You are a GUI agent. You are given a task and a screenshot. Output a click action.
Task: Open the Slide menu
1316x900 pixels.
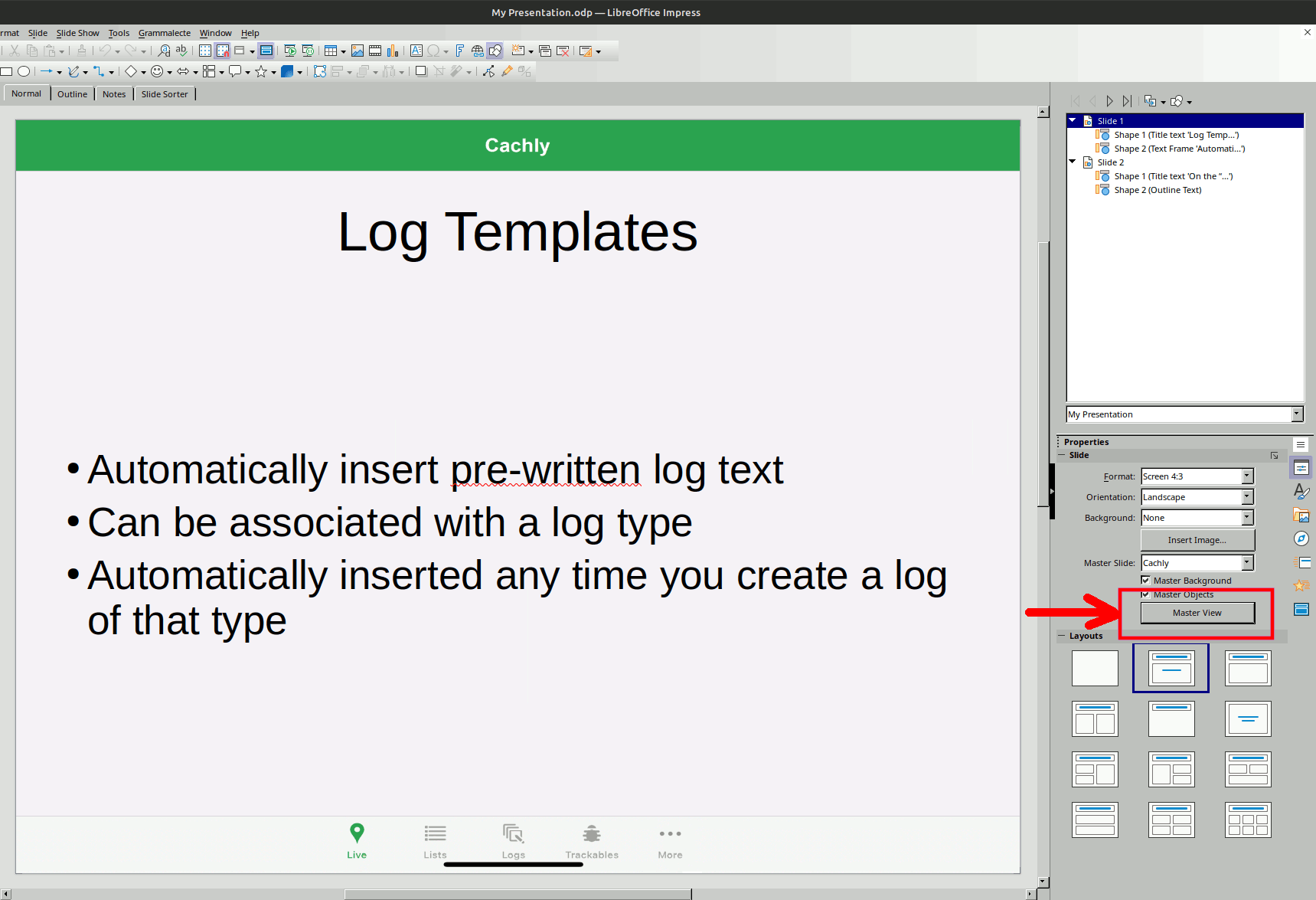click(38, 33)
